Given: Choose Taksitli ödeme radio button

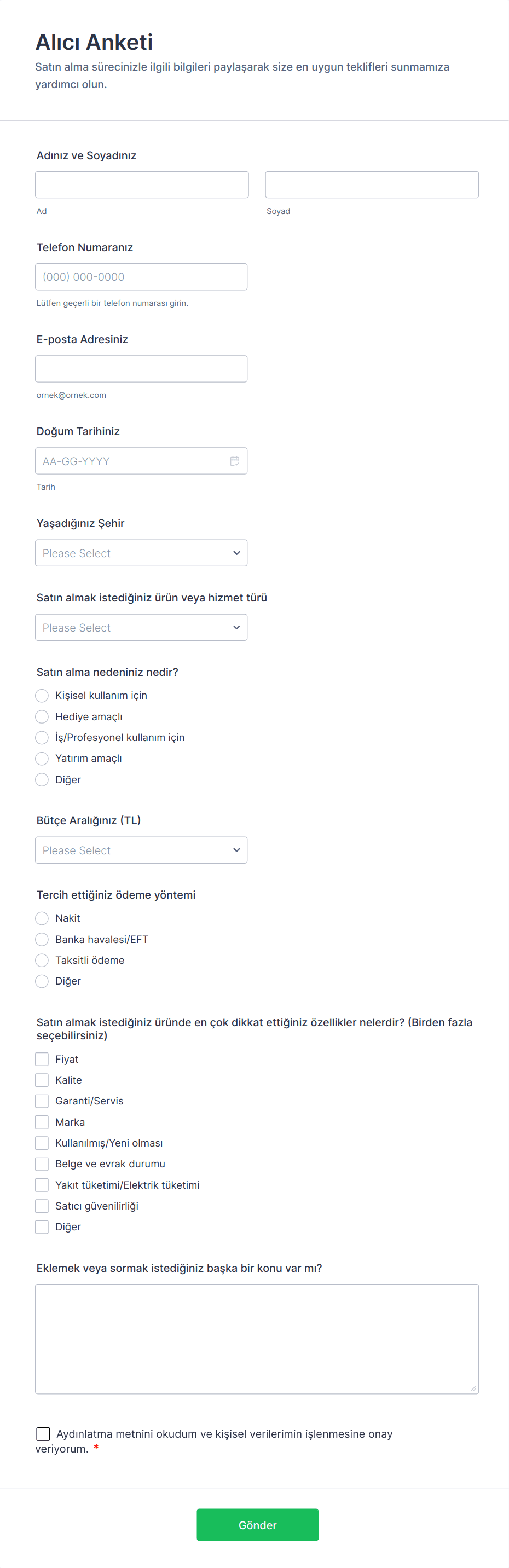Looking at the screenshot, I should click(42, 960).
